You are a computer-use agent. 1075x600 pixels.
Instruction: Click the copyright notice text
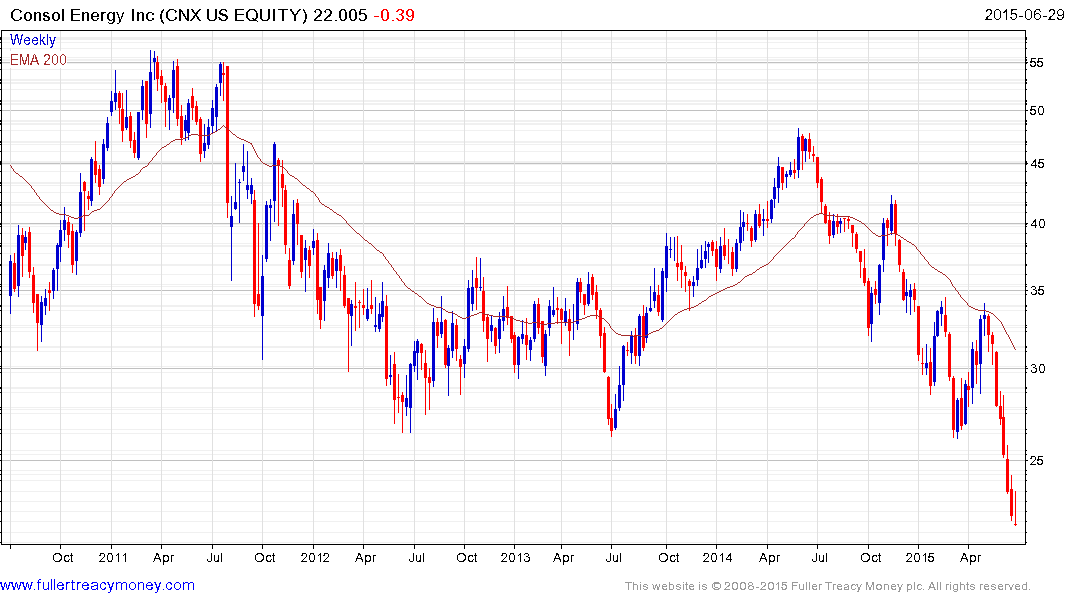pos(828,586)
